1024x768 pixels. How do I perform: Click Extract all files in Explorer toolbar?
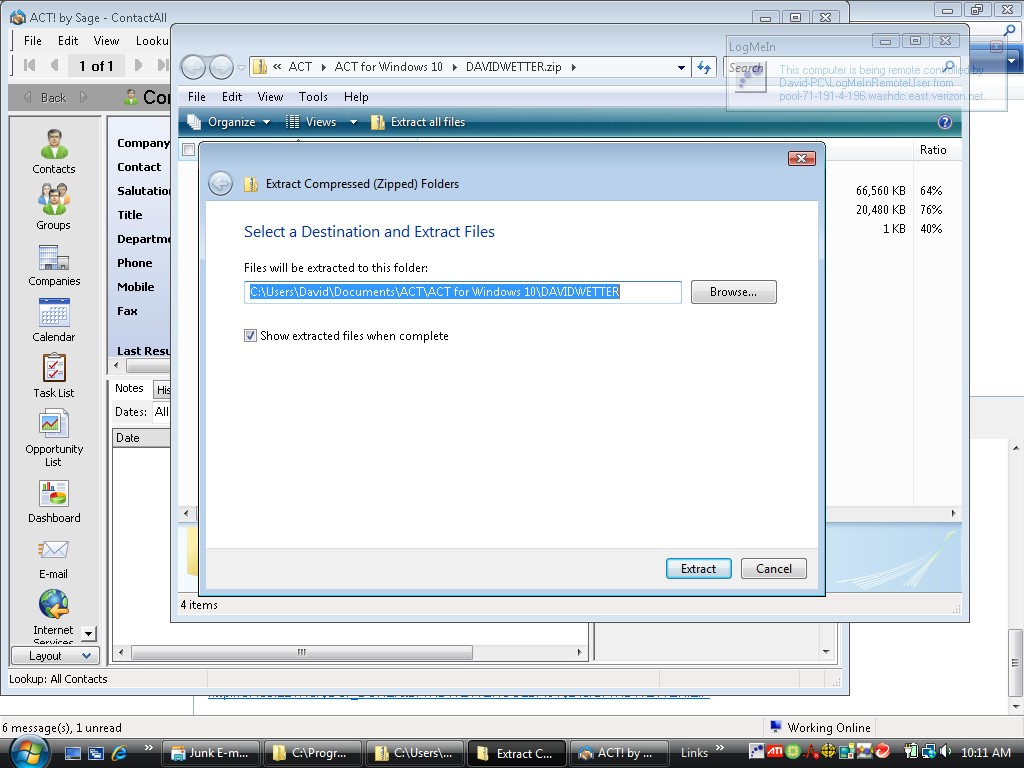[x=418, y=122]
